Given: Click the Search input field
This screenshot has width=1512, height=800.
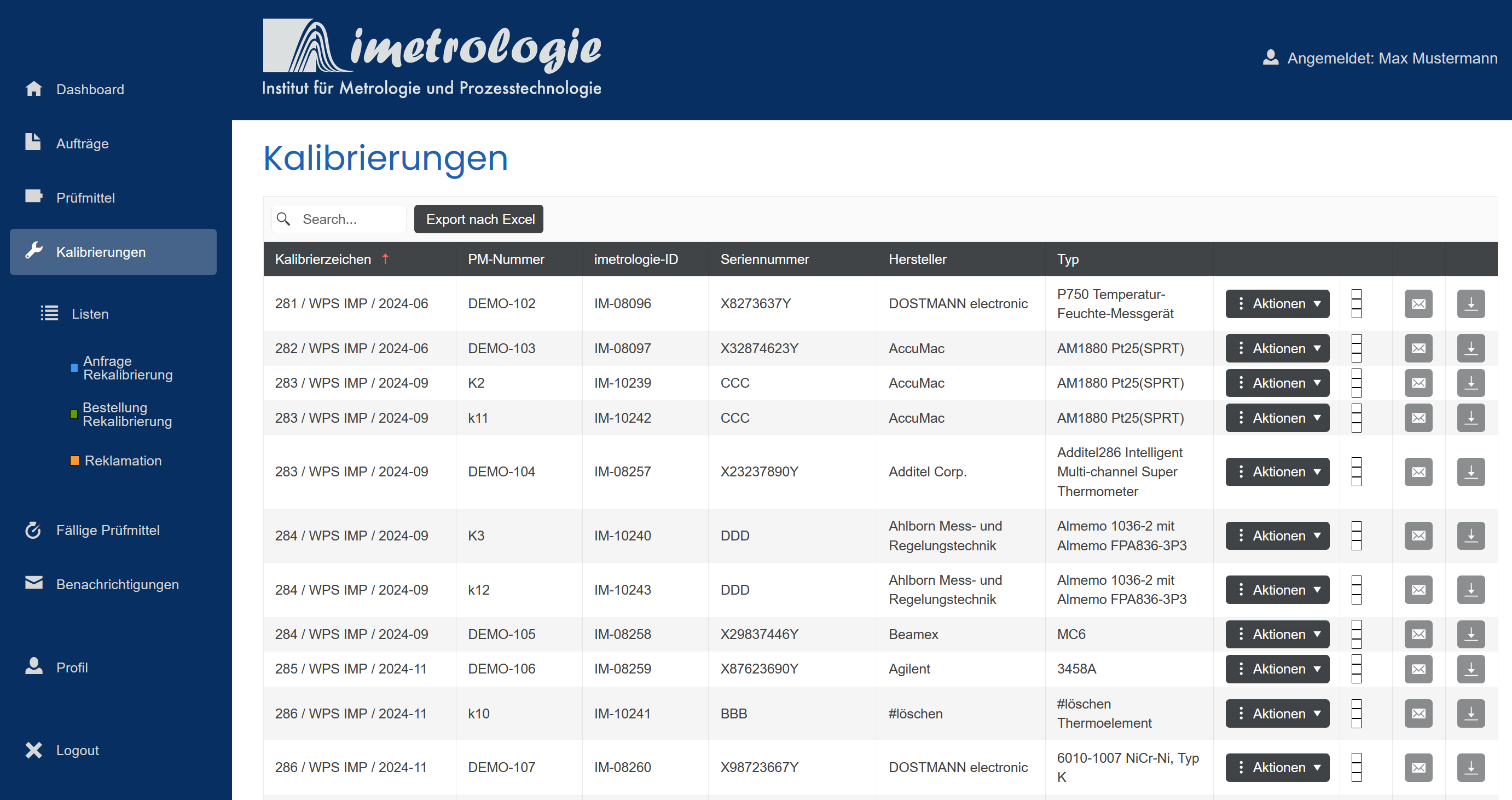Looking at the screenshot, I should coord(339,219).
